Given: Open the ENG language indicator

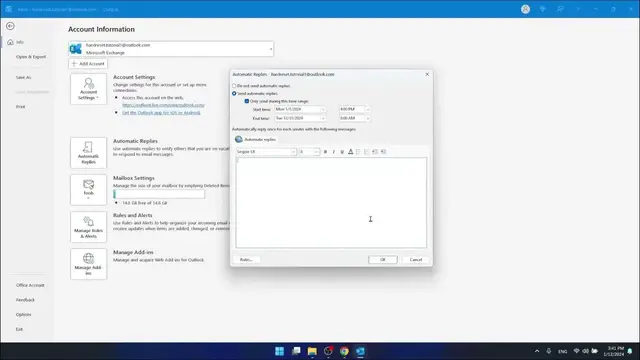Looking at the screenshot, I should (562, 351).
